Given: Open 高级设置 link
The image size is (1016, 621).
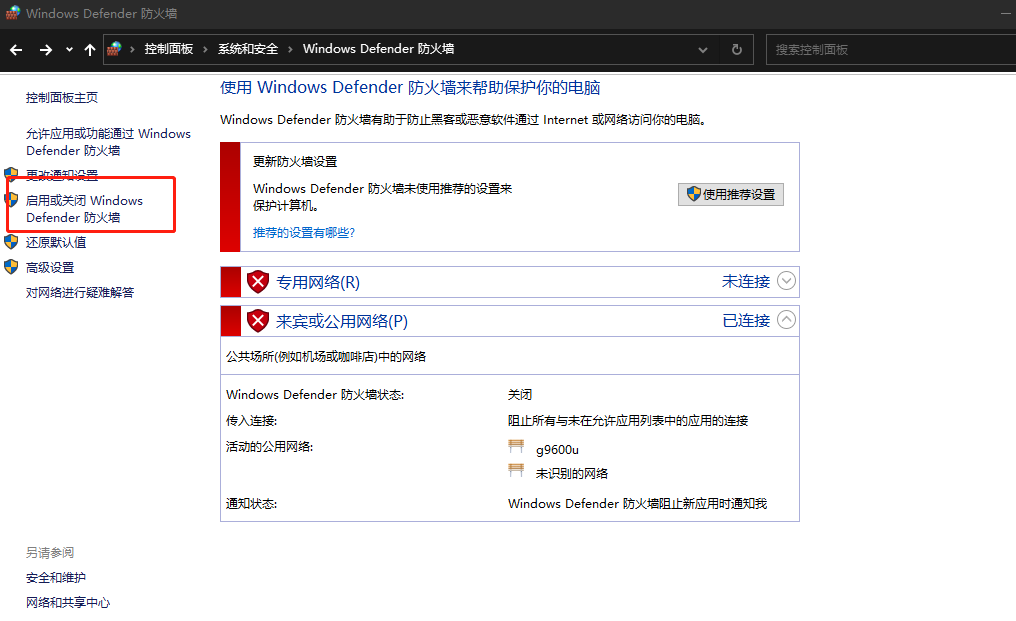Looking at the screenshot, I should click(50, 267).
